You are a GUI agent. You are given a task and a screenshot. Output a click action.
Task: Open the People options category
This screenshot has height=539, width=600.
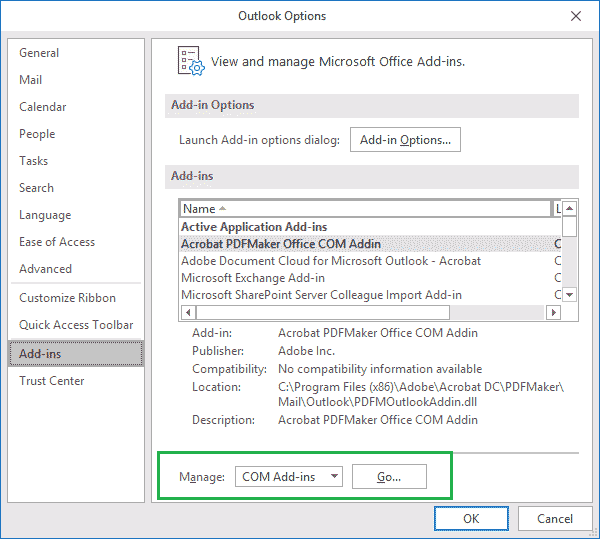coord(76,134)
